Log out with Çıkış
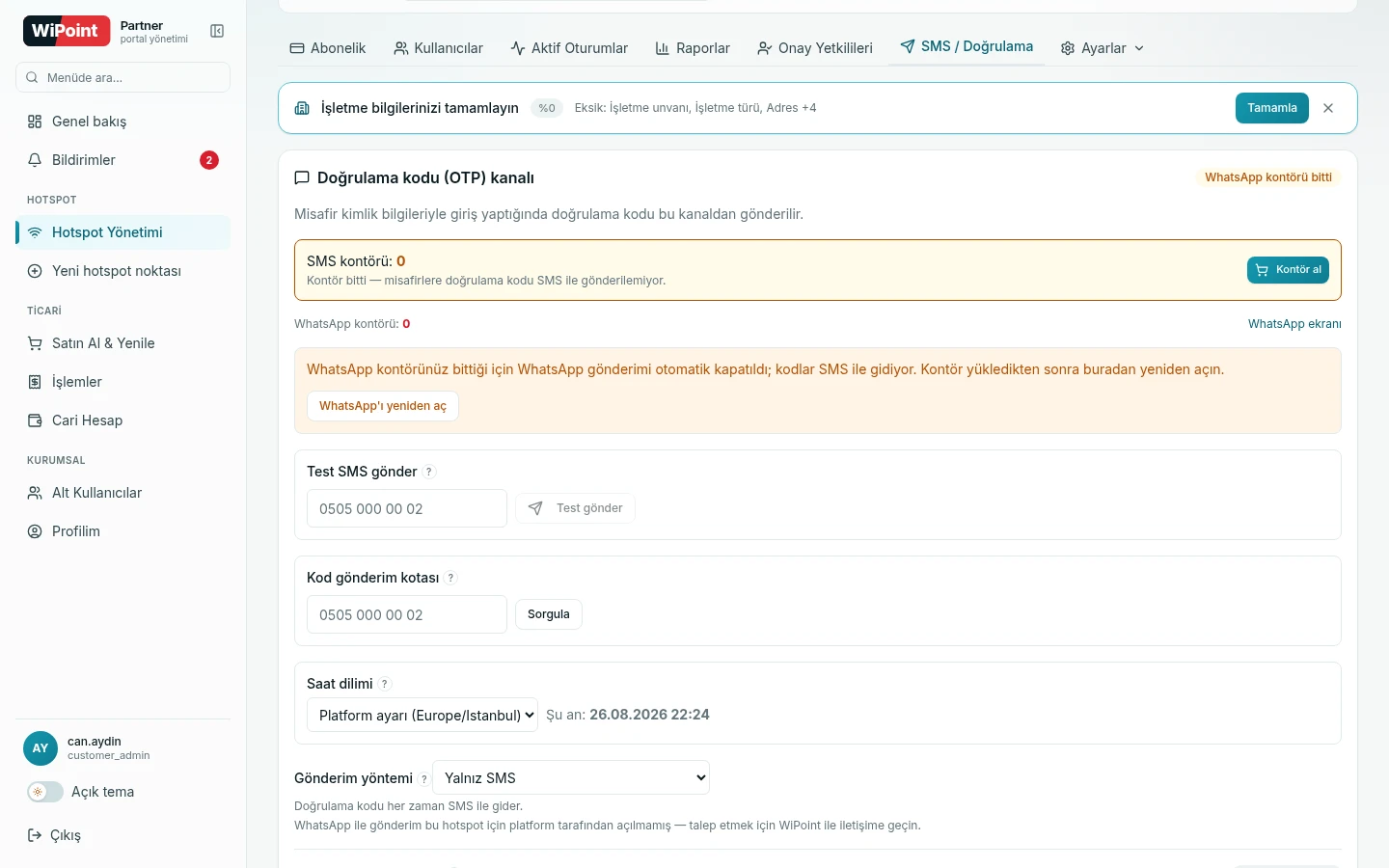Image resolution: width=1389 pixels, height=868 pixels. [55, 835]
